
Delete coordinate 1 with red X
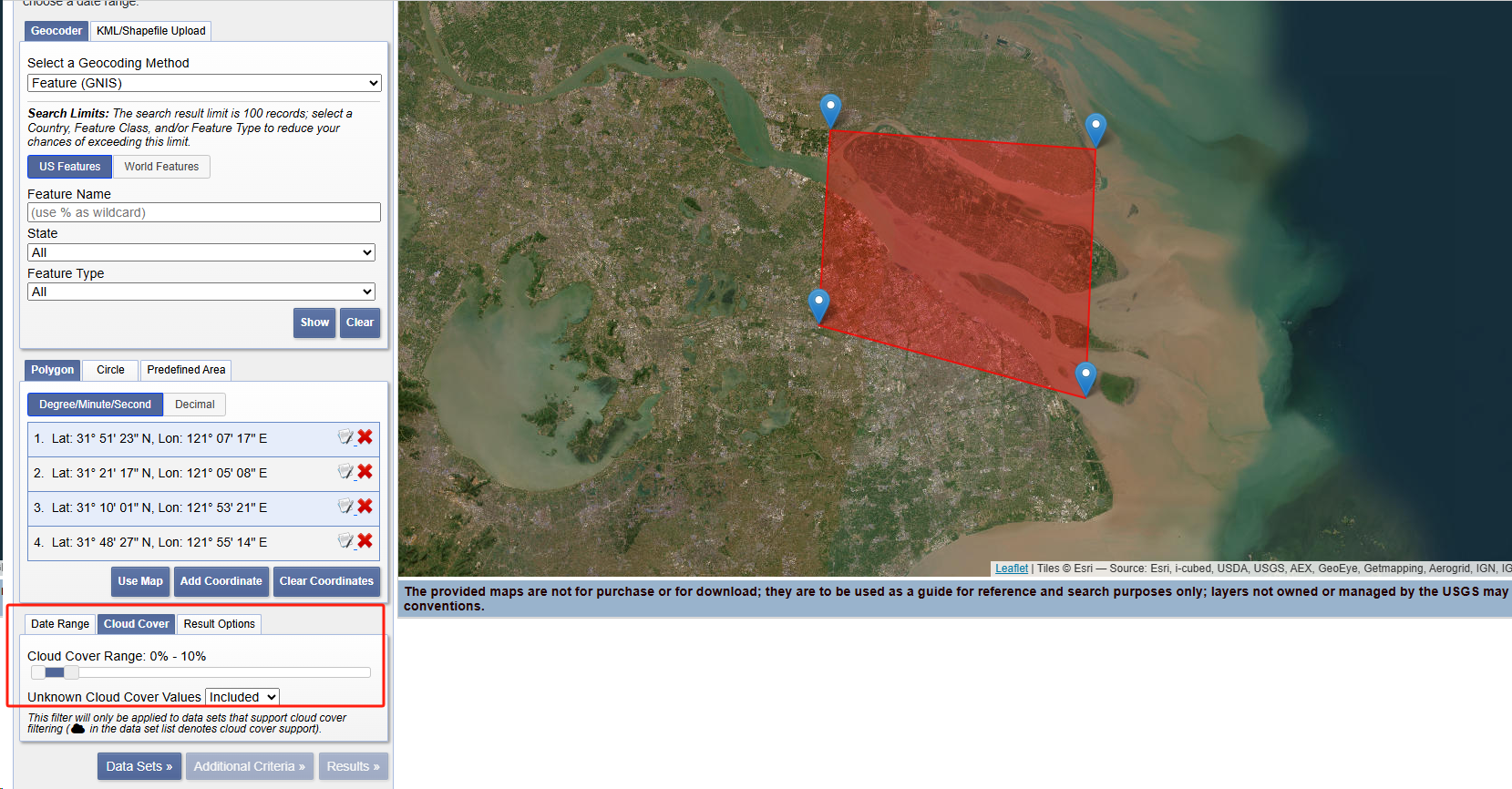click(365, 437)
